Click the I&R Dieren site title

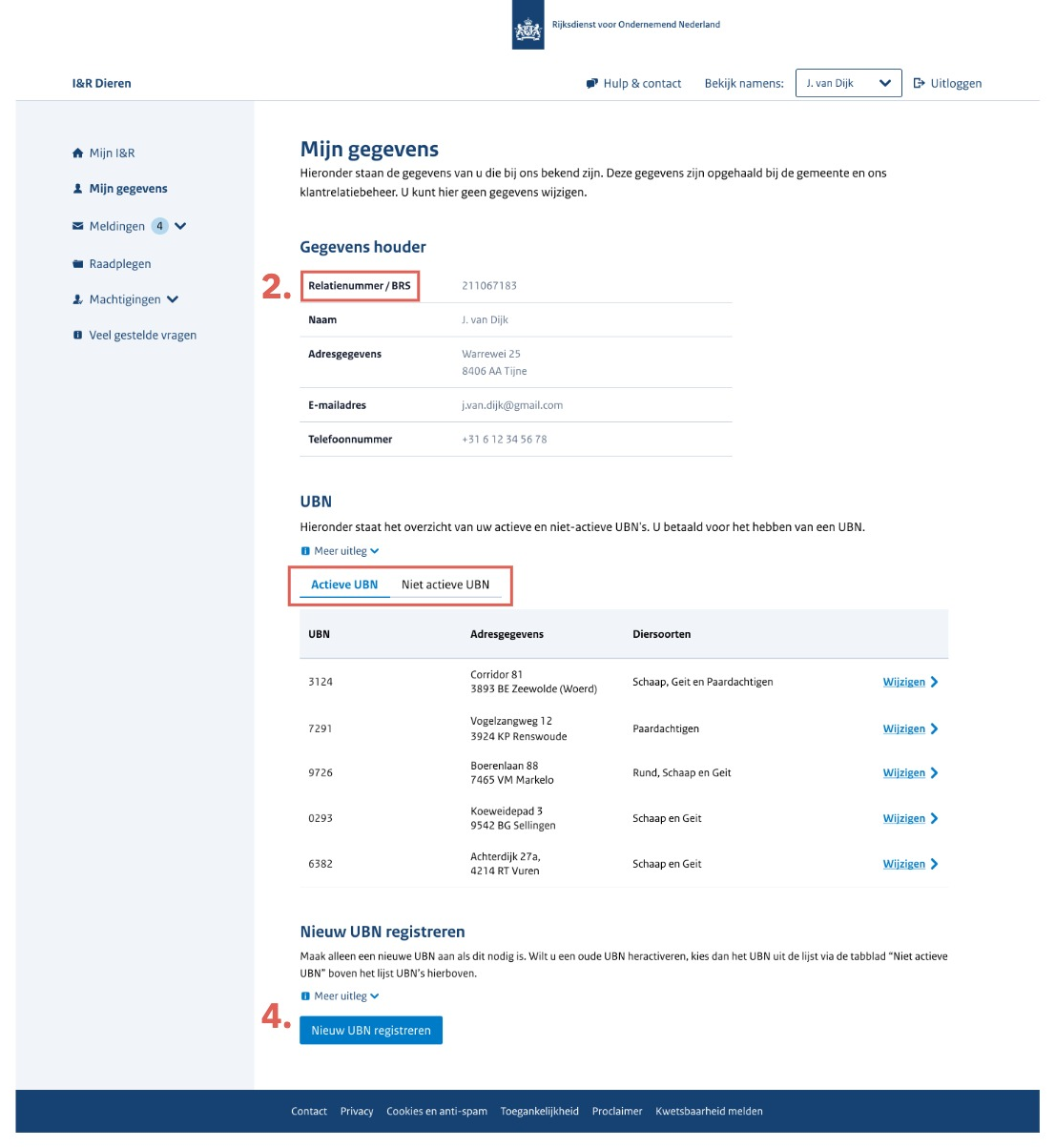click(102, 84)
